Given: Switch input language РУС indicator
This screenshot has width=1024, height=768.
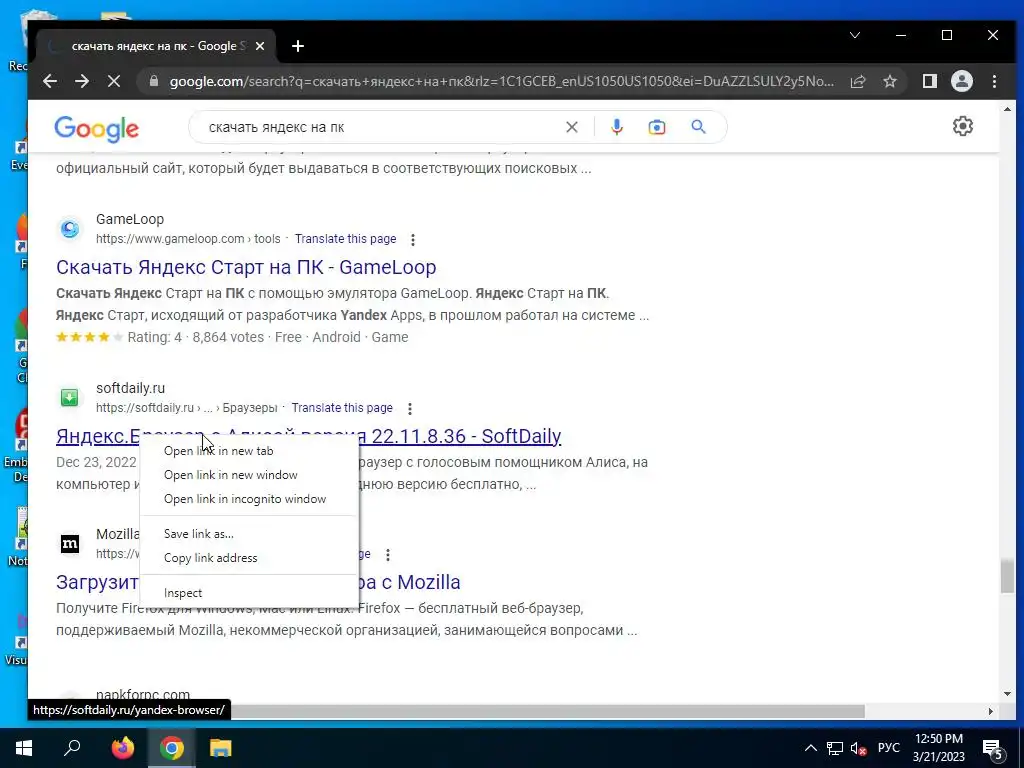Looking at the screenshot, I should coord(888,748).
